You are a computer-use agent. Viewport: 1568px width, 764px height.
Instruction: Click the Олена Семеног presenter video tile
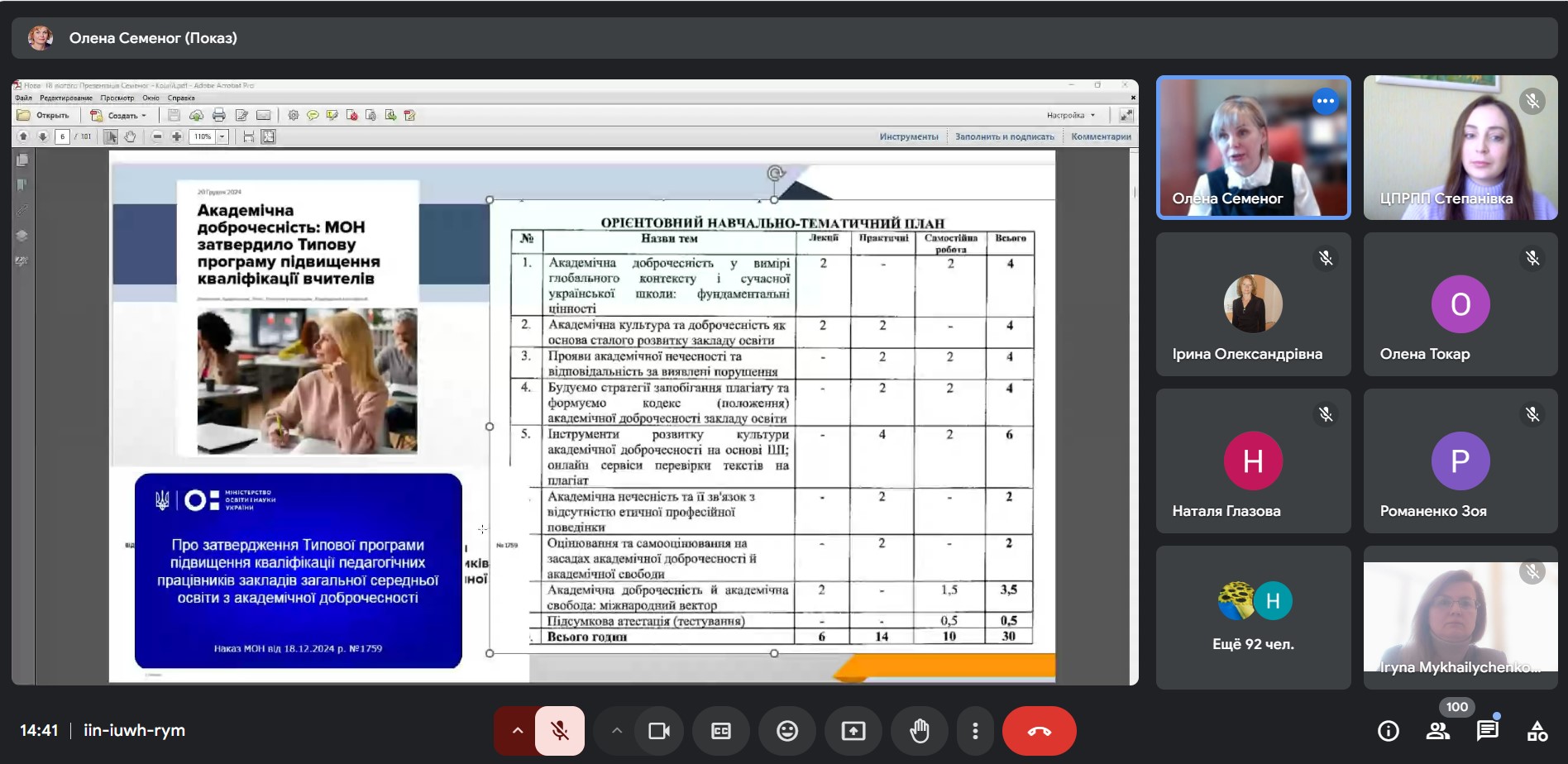[1253, 148]
